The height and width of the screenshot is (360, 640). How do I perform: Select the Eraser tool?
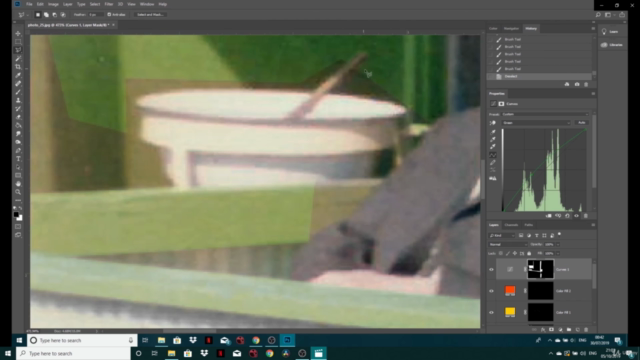[x=18, y=117]
